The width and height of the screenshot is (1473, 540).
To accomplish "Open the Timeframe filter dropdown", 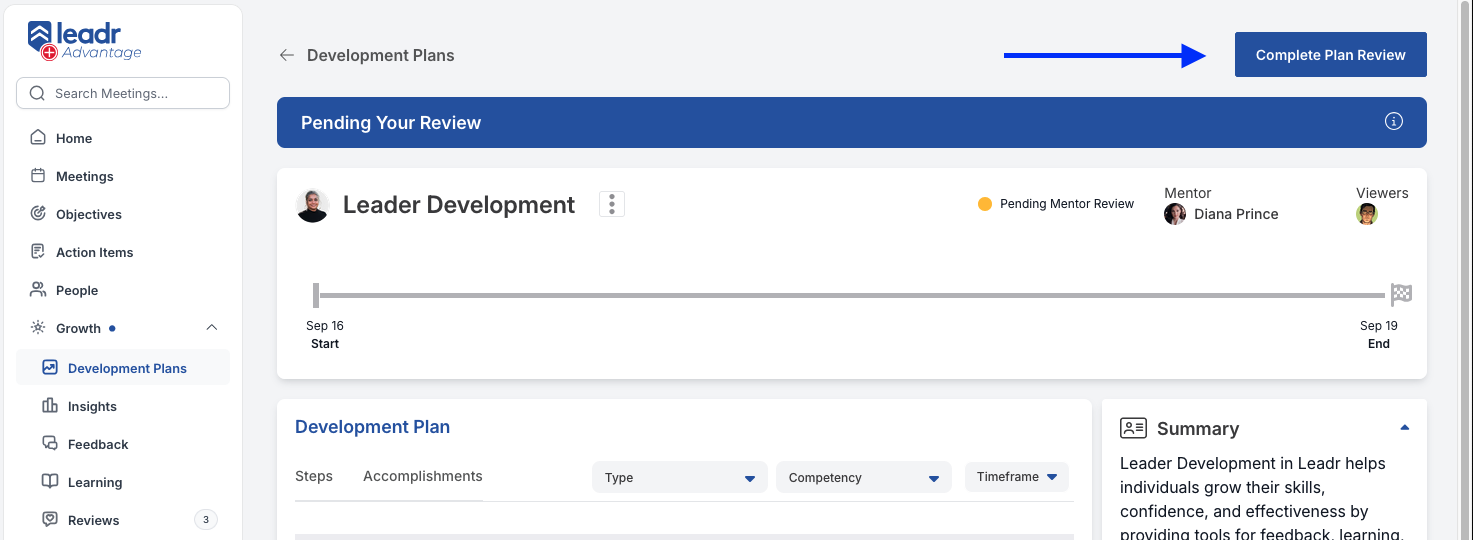I will click(x=1017, y=477).
